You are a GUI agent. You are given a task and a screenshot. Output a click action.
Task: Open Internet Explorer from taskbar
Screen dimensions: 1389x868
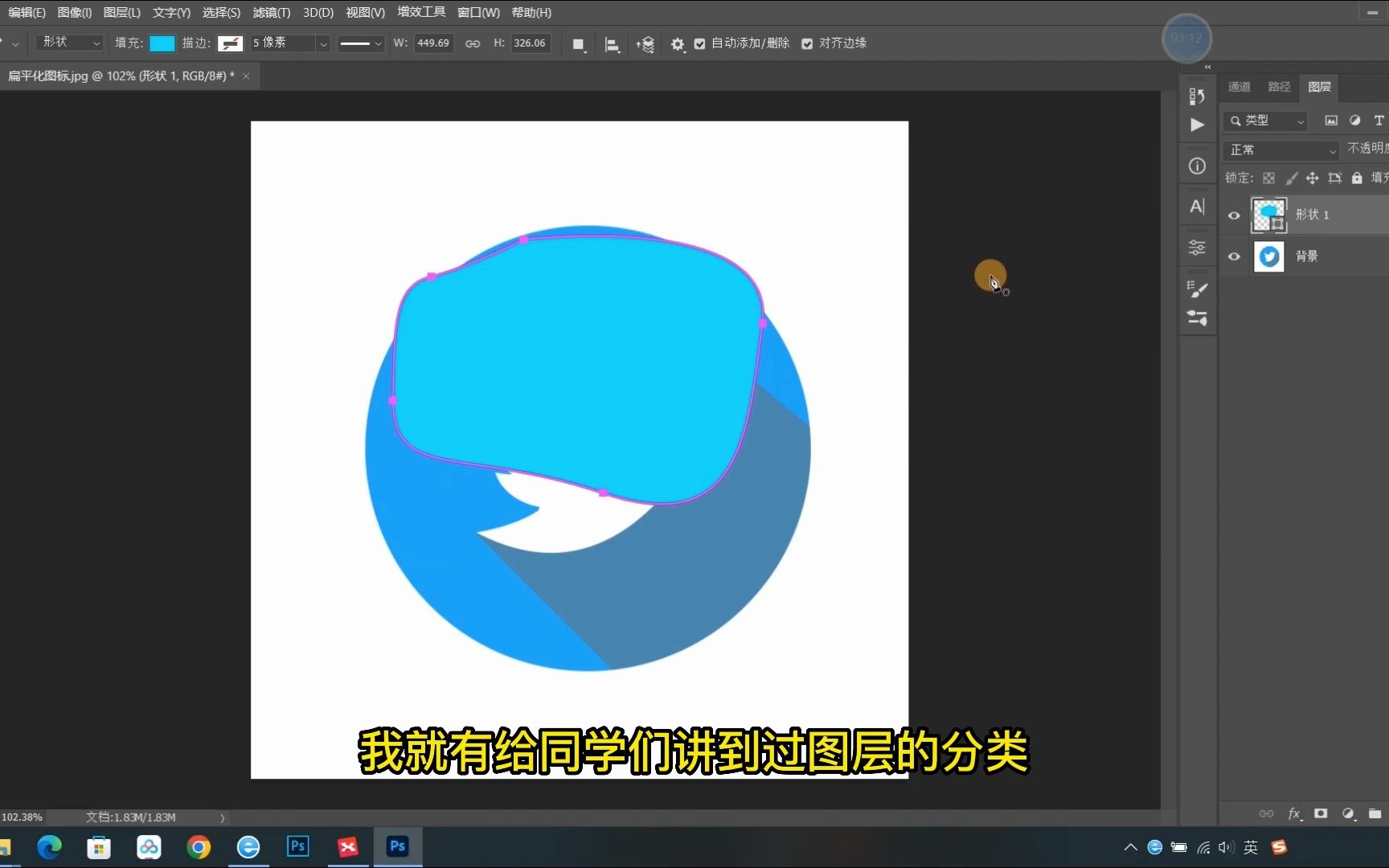[248, 847]
